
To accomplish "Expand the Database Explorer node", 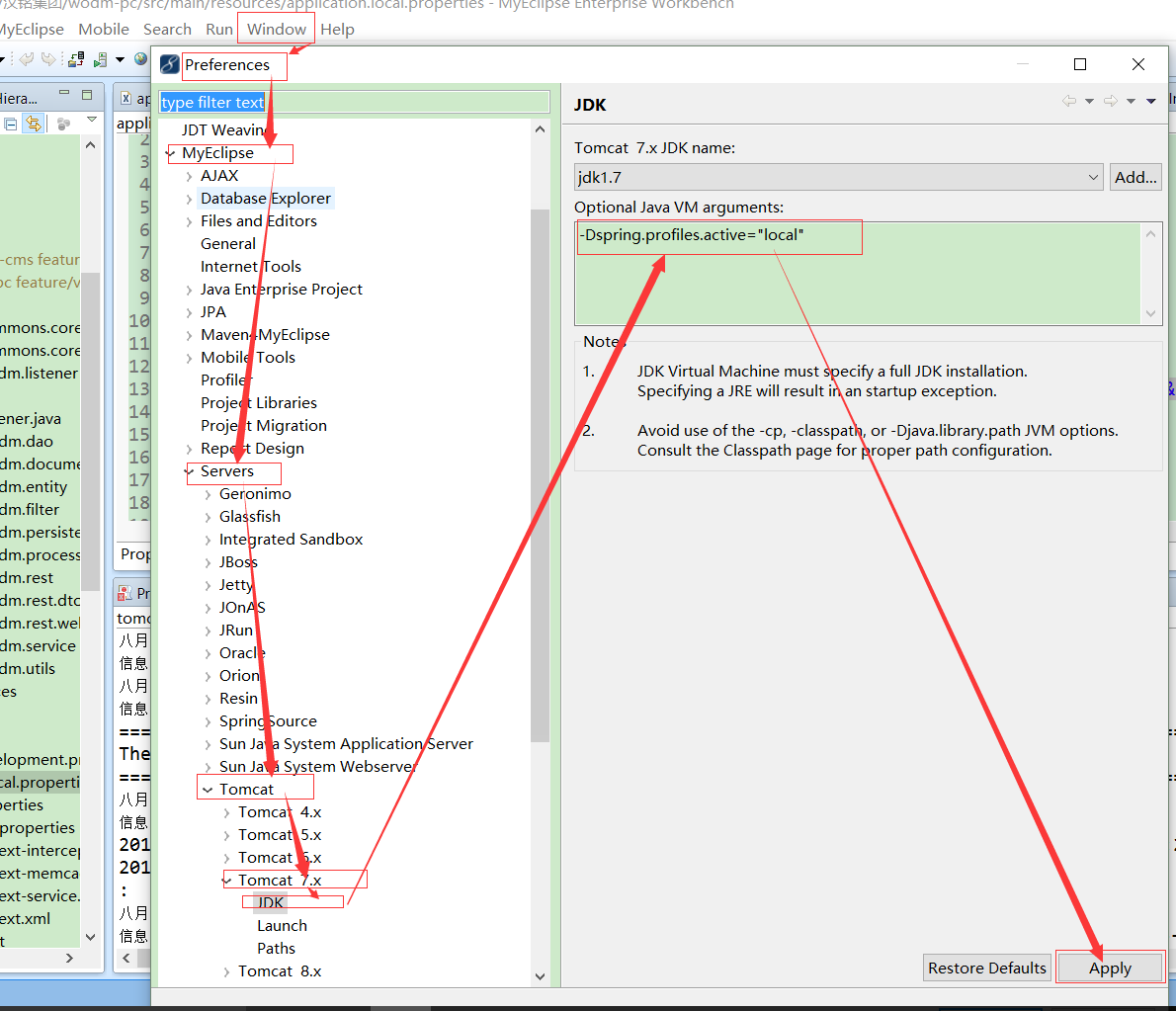I will (189, 199).
